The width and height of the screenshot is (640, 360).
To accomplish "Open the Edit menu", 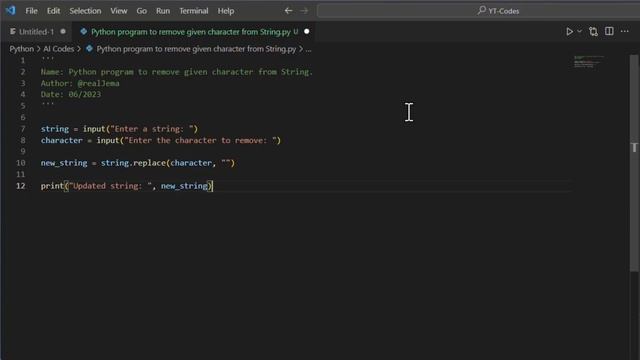I will tap(53, 11).
